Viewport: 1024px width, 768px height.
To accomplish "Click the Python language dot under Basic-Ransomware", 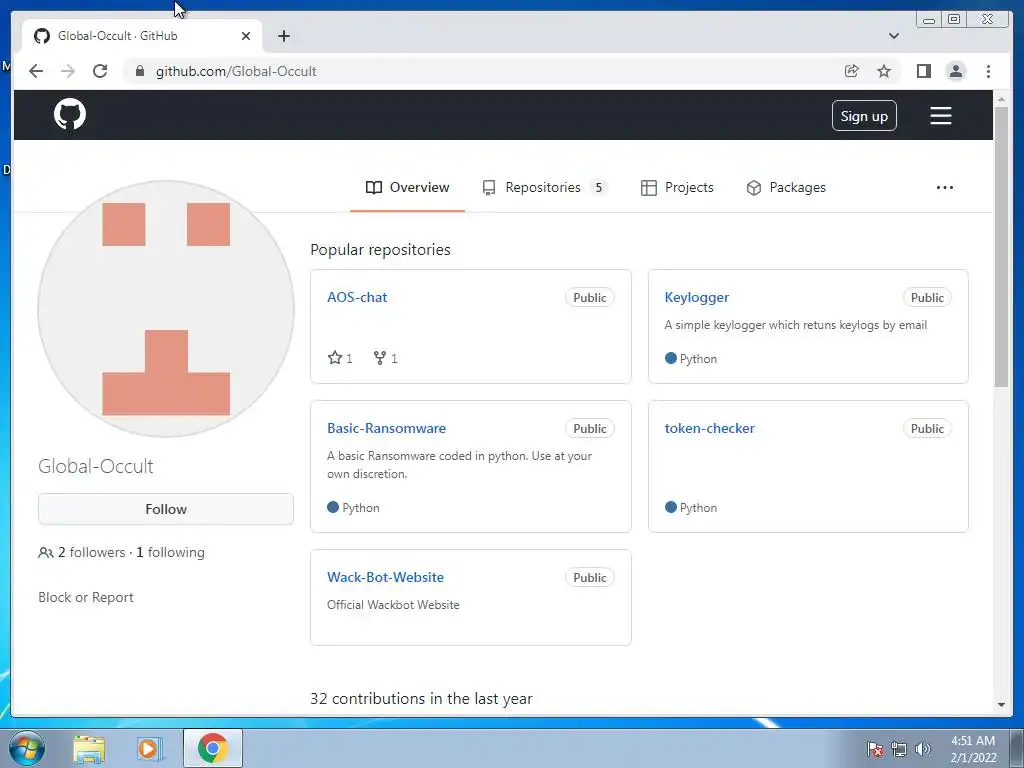I will [333, 507].
